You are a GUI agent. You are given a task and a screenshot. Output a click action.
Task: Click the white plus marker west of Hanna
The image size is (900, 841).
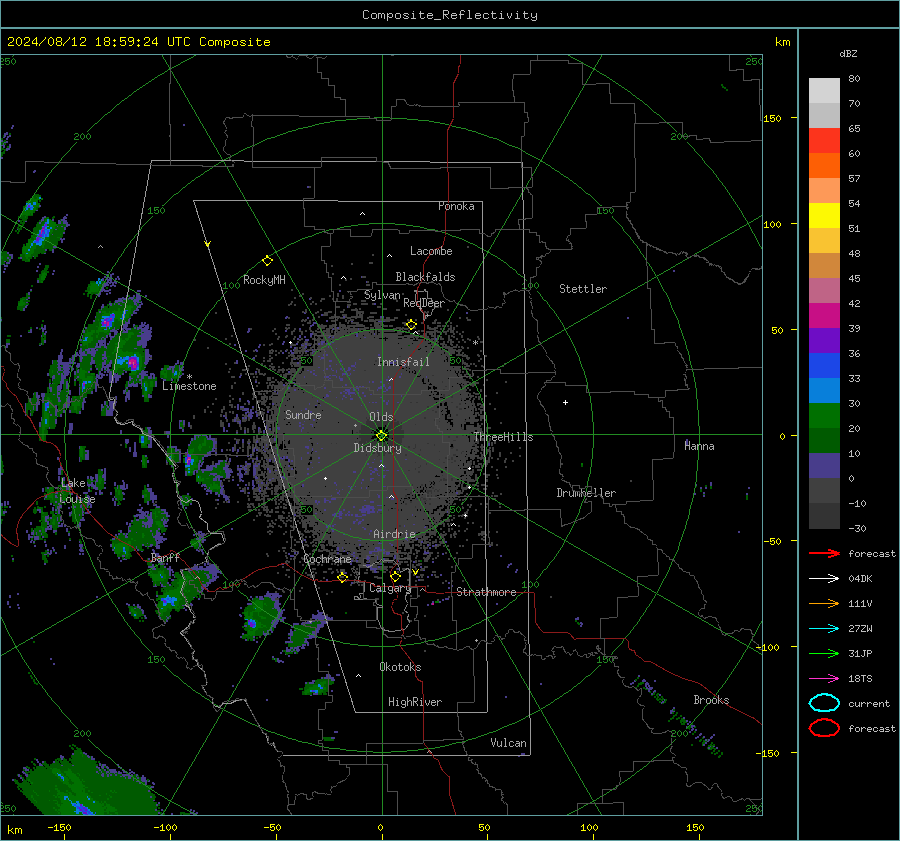[565, 402]
